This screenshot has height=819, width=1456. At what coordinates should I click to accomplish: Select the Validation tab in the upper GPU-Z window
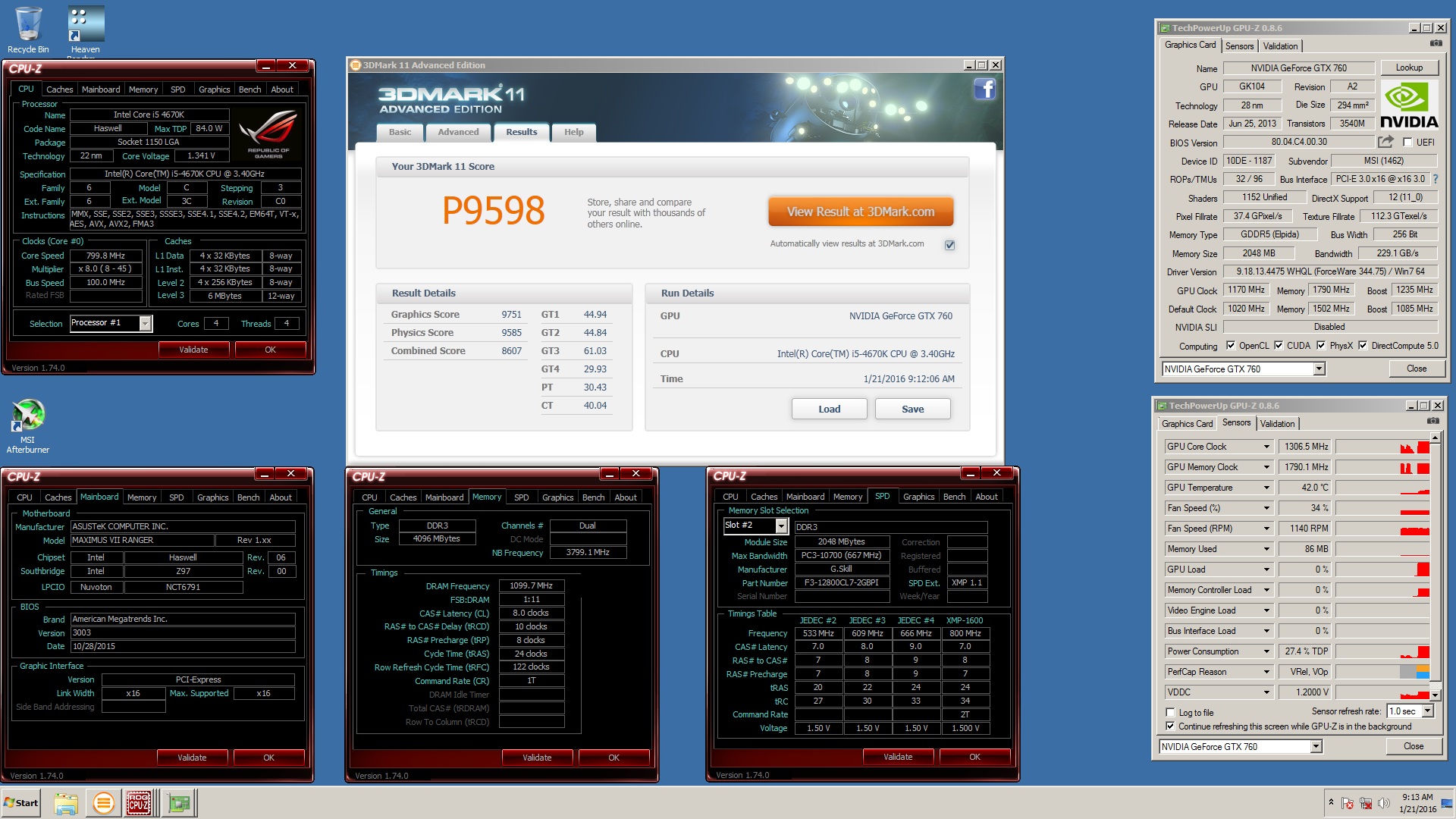point(1280,46)
